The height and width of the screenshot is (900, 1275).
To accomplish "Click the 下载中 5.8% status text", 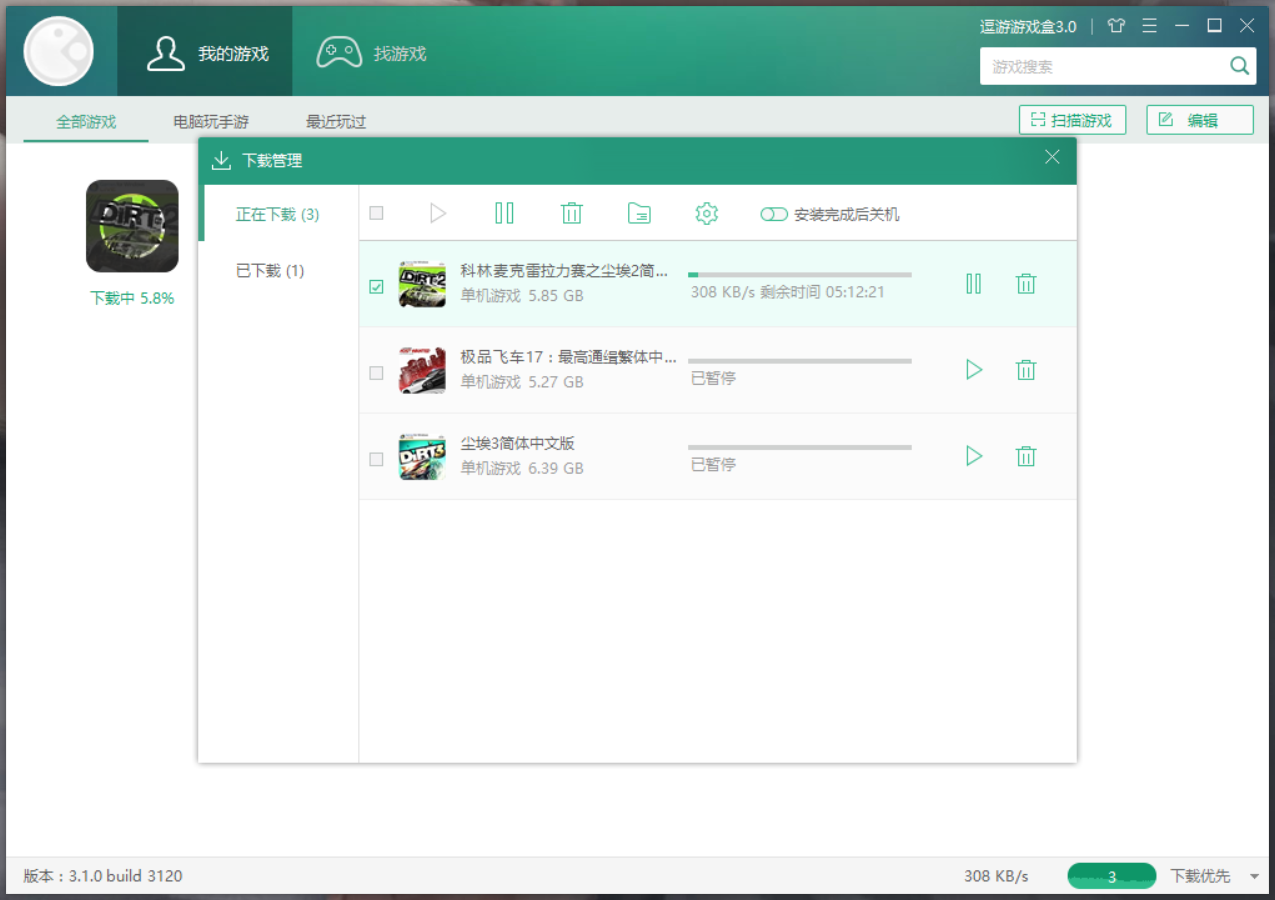I will coord(132,298).
